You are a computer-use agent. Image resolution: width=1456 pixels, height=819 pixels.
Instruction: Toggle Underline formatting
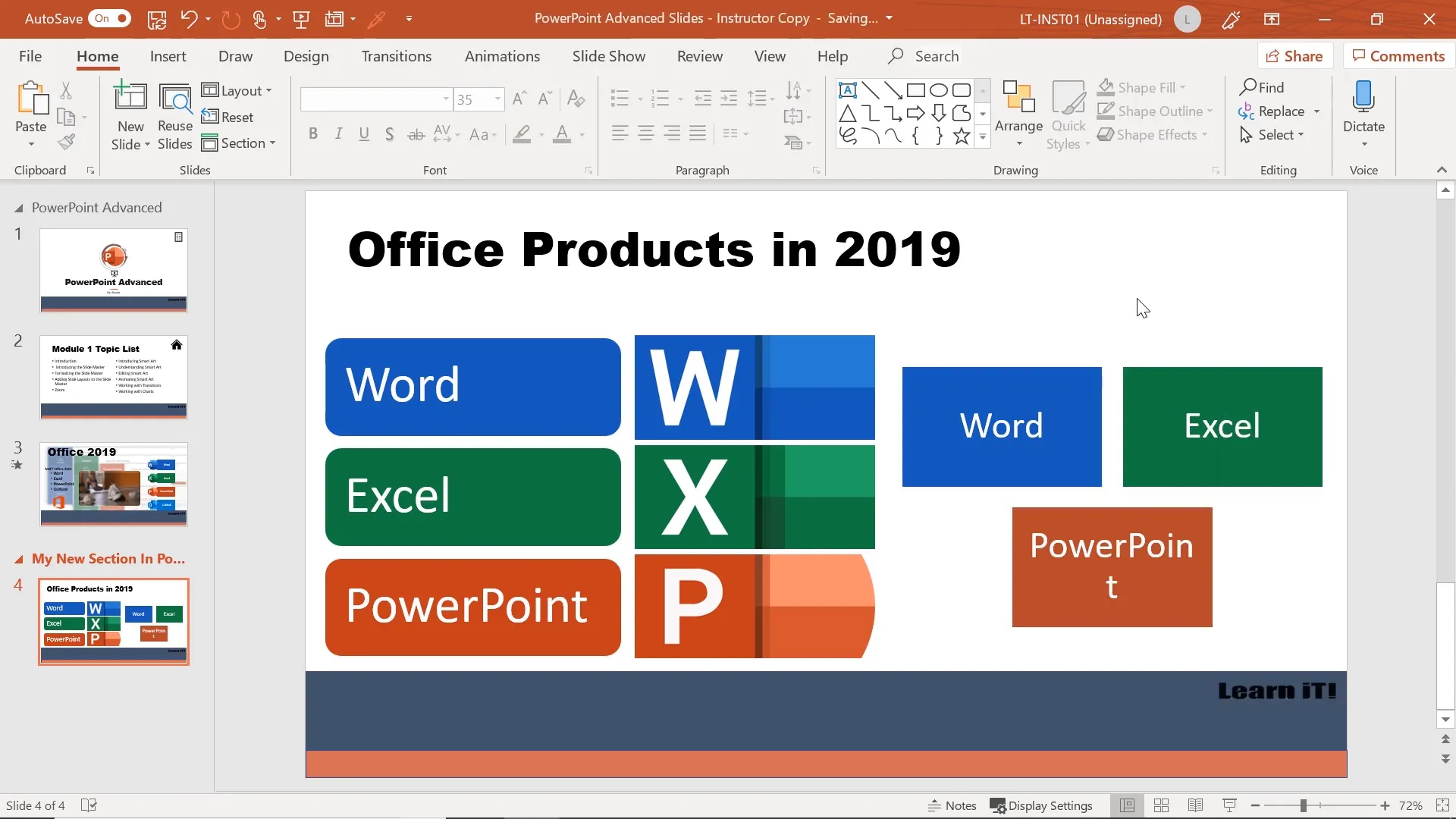[x=364, y=134]
